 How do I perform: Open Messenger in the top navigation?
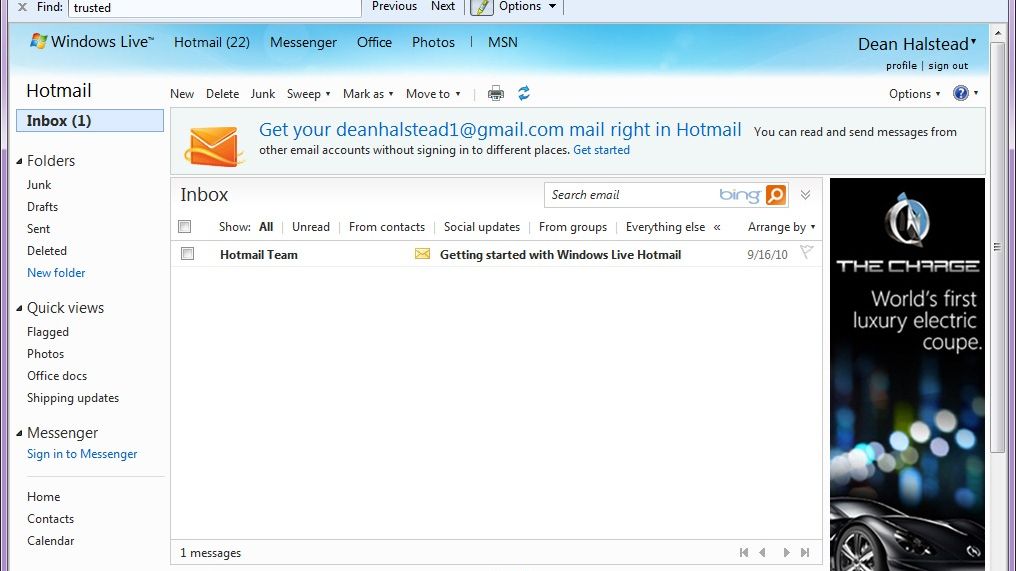pos(303,42)
